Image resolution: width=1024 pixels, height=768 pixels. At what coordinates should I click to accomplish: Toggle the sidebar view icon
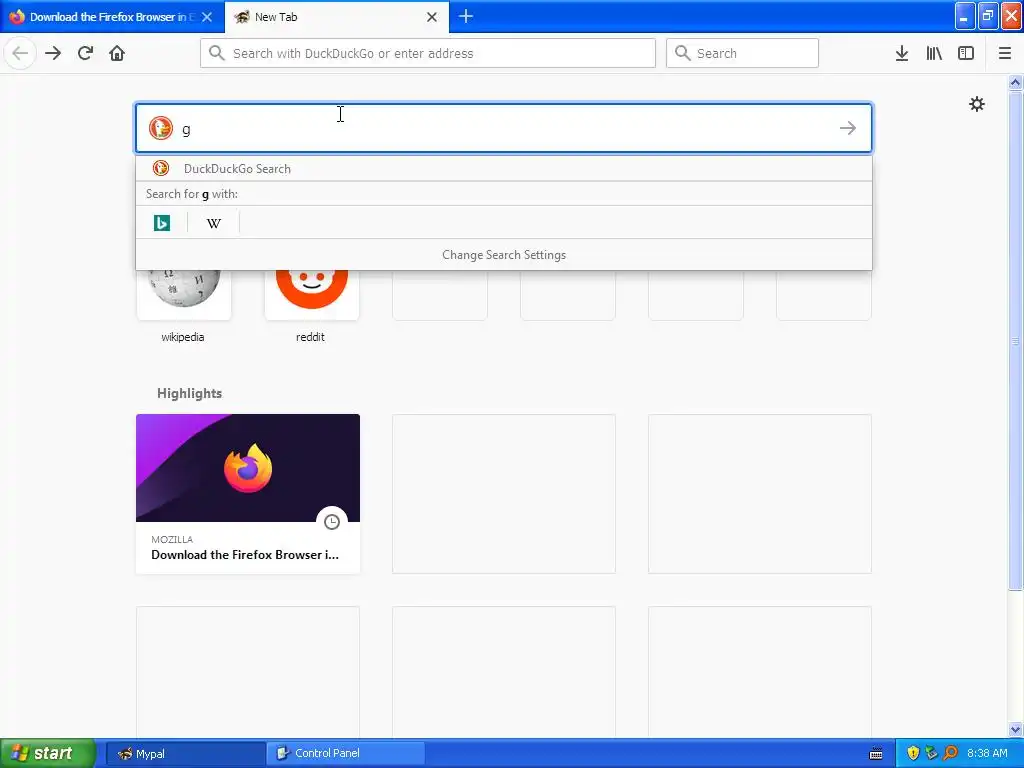[x=966, y=53]
